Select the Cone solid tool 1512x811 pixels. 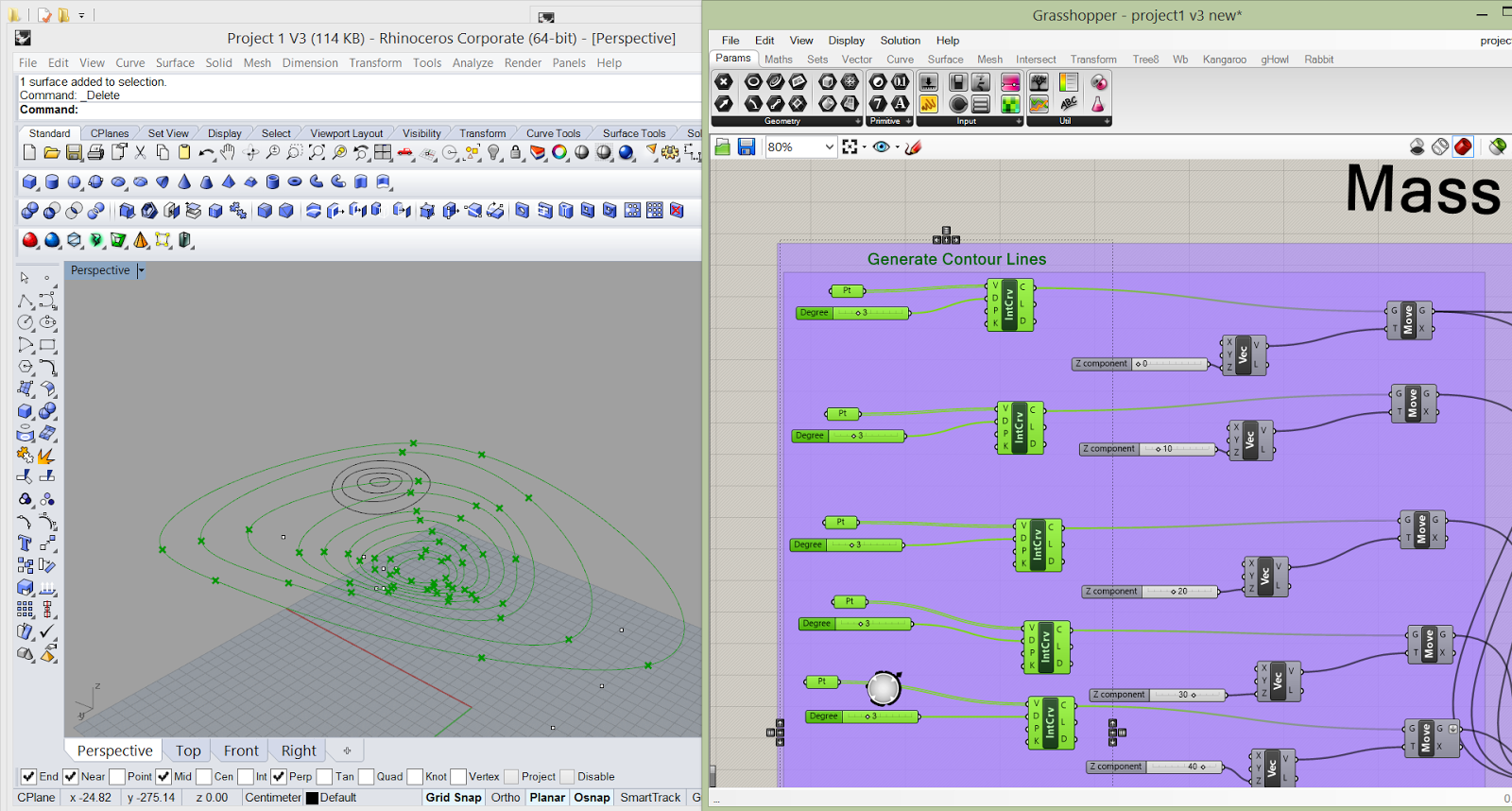tap(184, 181)
